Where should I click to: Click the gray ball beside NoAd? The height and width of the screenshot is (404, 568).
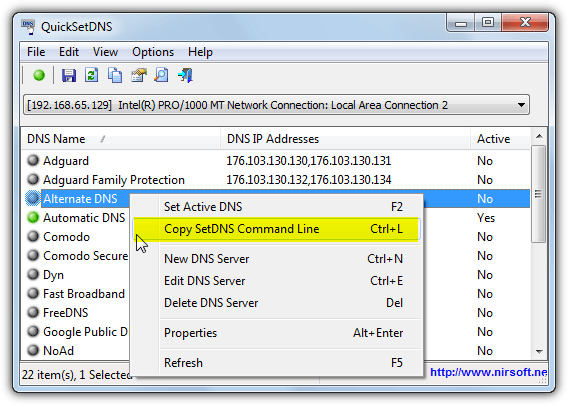pos(33,350)
